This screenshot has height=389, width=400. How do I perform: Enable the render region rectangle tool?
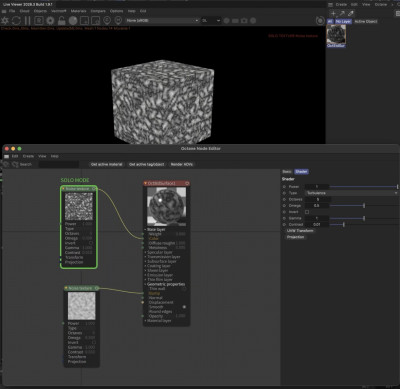tap(84, 21)
